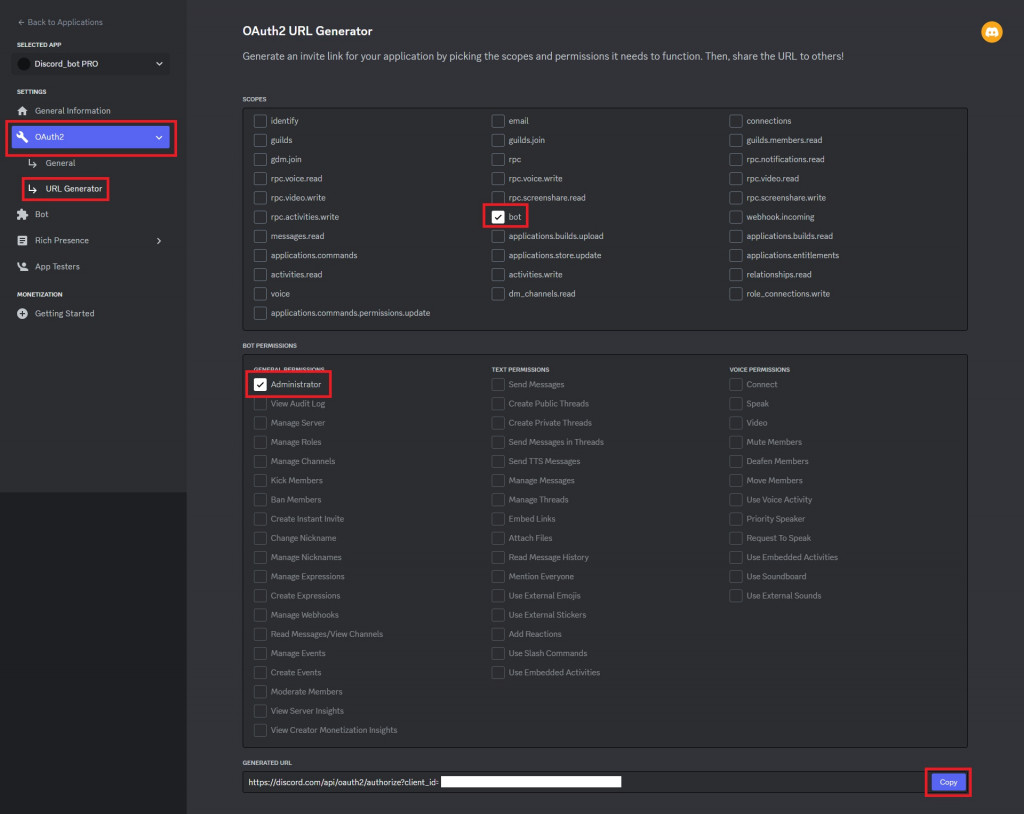Screen dimensions: 1024x814
Task: Enable the voice scope checkbox
Action: point(260,294)
